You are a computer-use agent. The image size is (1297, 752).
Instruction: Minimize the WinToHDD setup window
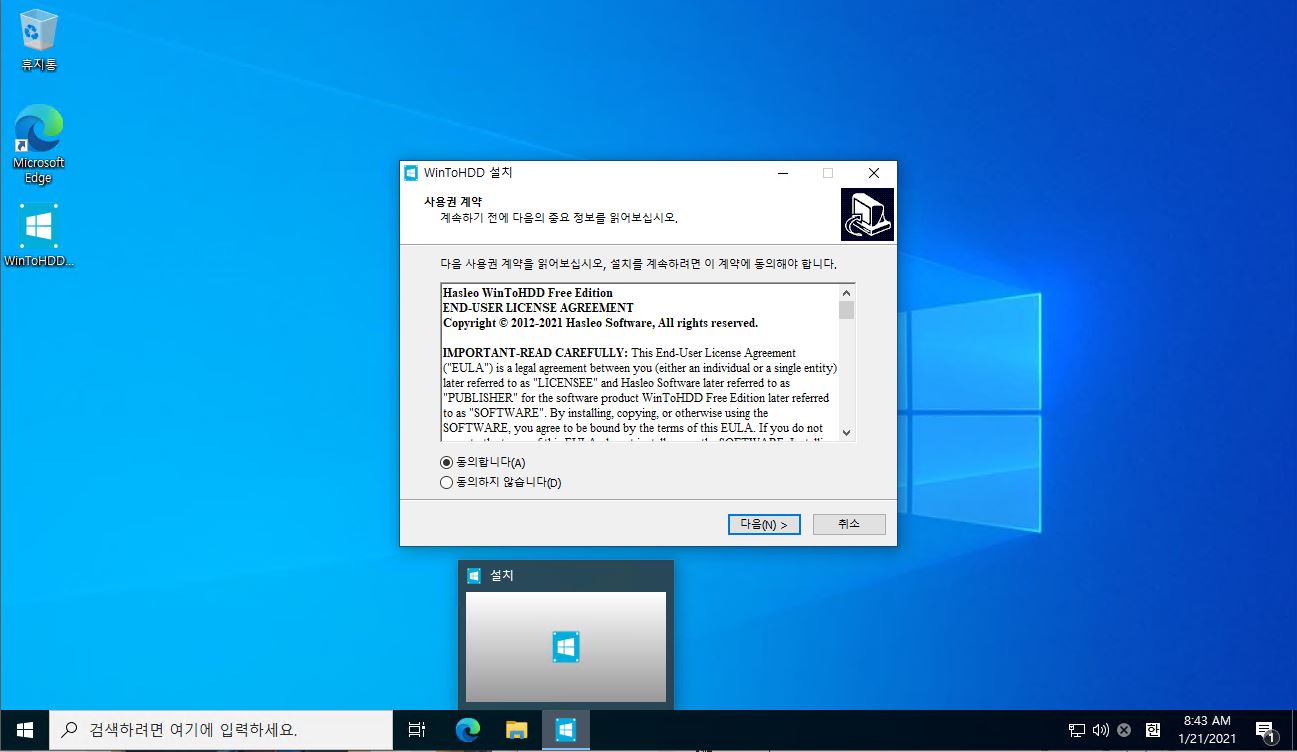[782, 173]
